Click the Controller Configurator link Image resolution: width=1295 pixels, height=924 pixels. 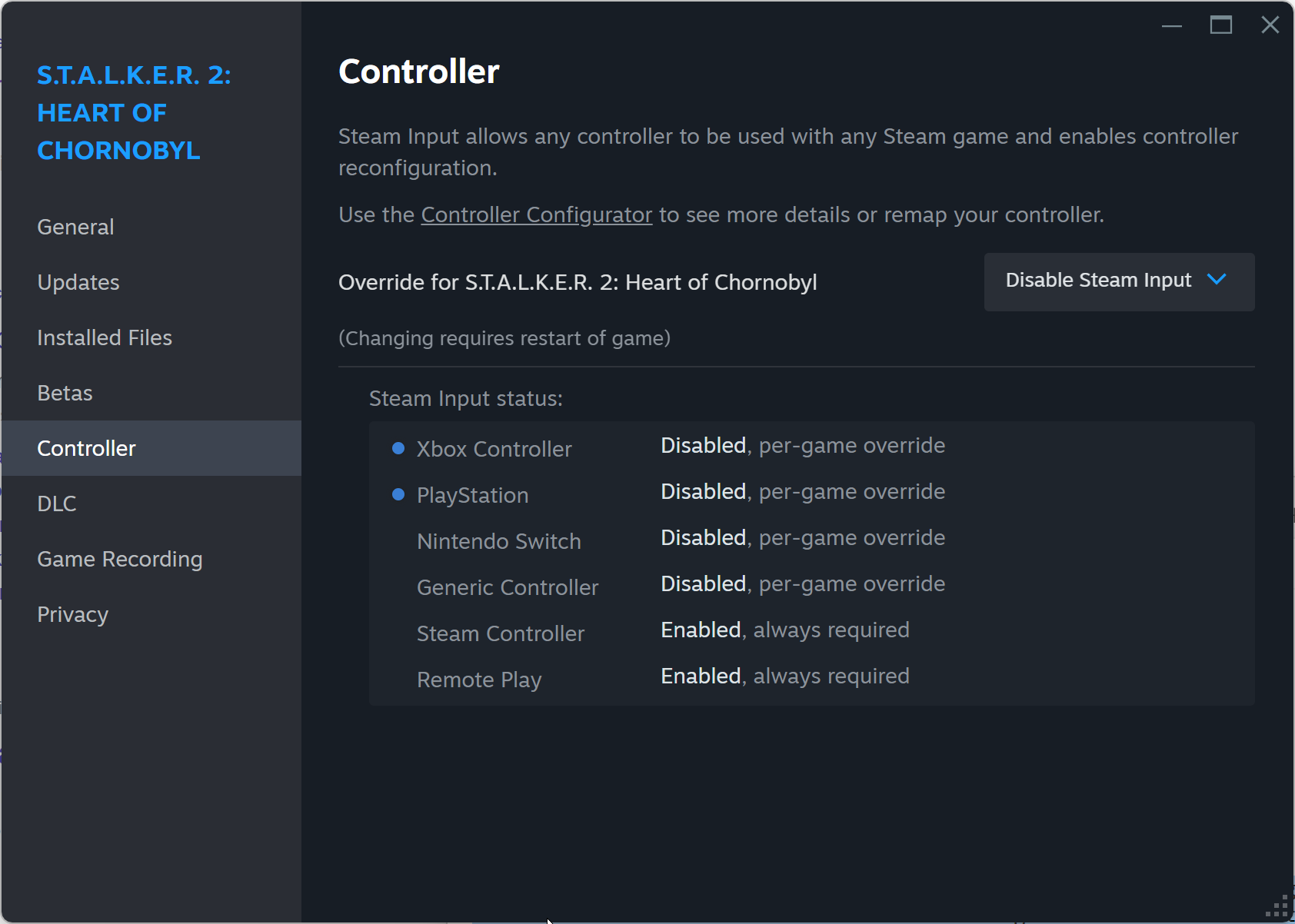tap(536, 214)
